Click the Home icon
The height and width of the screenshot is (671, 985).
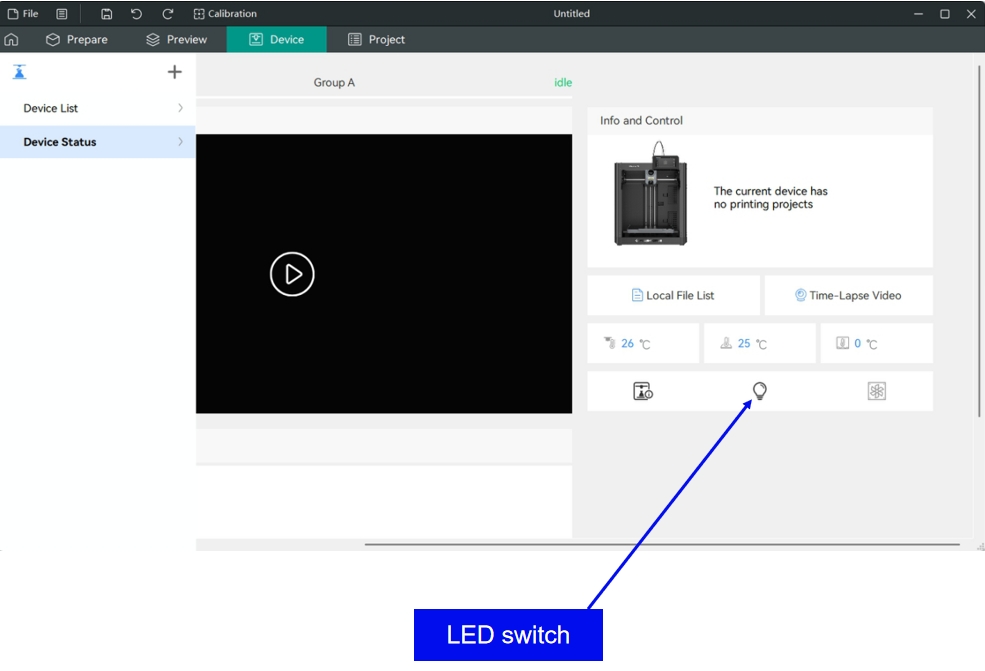[11, 39]
